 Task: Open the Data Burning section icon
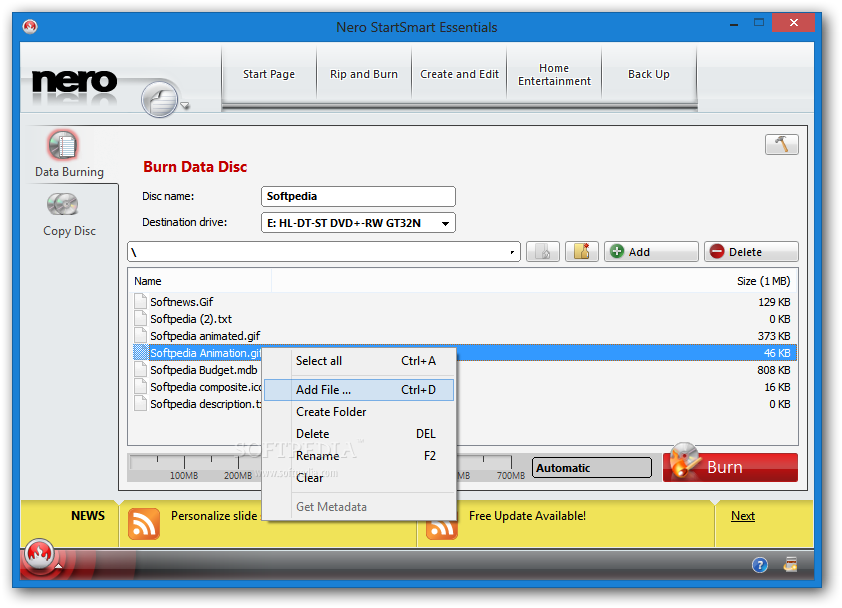[x=63, y=145]
